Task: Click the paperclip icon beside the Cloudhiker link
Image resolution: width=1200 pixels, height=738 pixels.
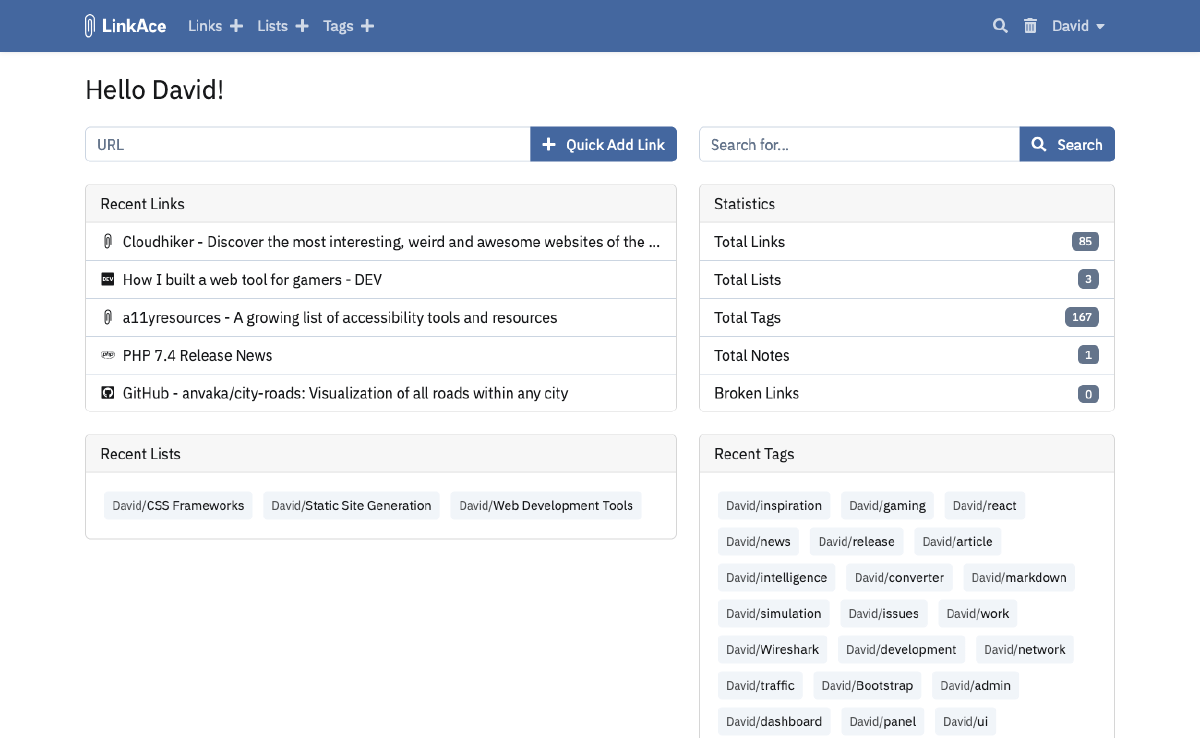Action: [x=107, y=241]
